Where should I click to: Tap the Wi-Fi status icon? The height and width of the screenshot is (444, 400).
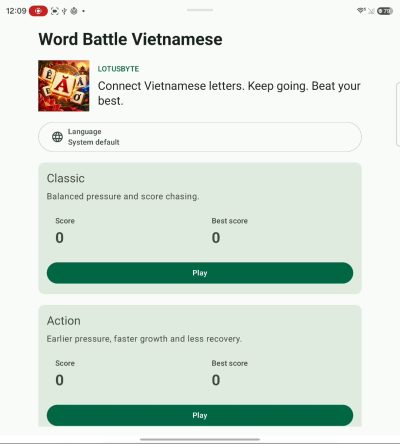tap(361, 11)
